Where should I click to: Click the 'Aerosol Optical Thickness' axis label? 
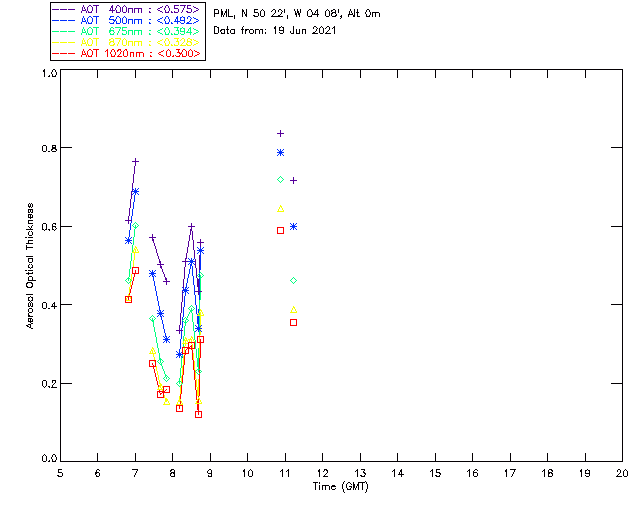point(30,265)
